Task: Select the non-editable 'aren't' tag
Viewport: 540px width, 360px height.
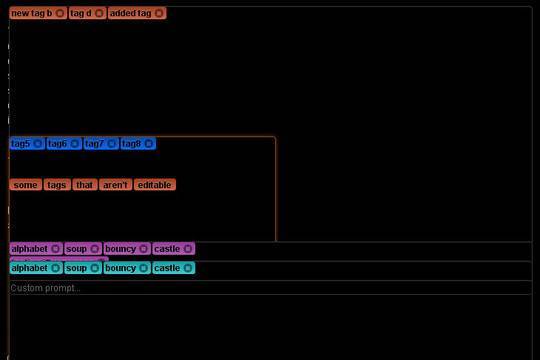Action: (x=115, y=185)
